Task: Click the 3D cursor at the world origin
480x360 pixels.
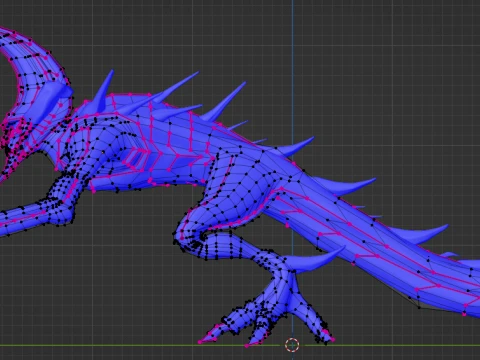Action: (x=292, y=345)
